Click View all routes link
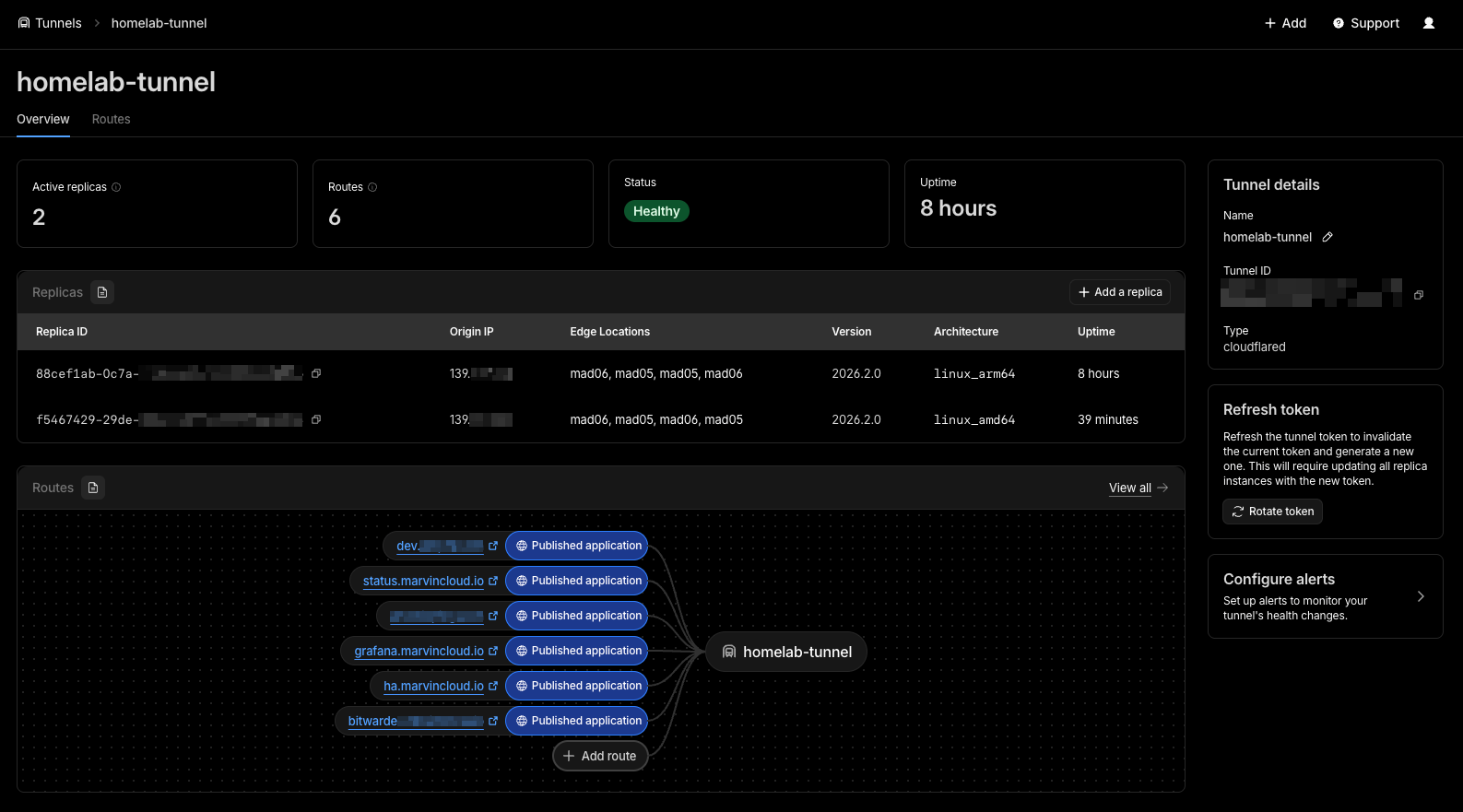Image resolution: width=1463 pixels, height=812 pixels. [x=1139, y=488]
